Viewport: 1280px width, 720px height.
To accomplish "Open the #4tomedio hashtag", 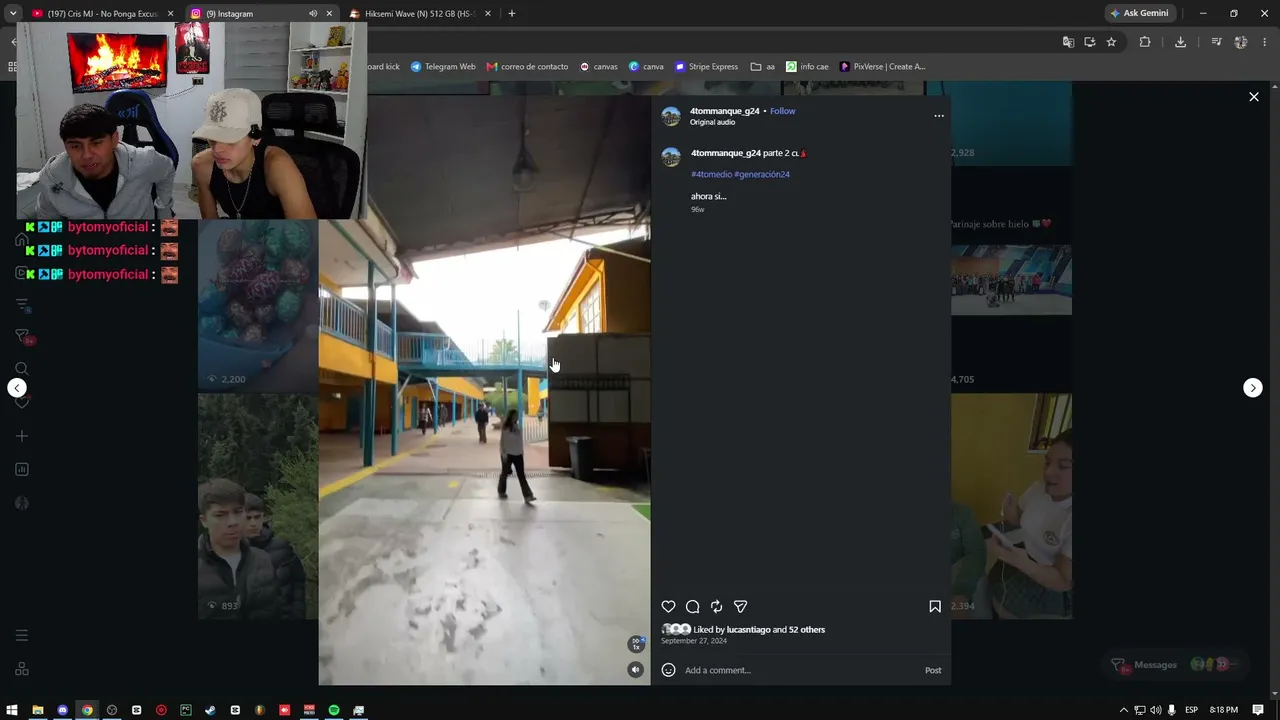I will tap(711, 174).
